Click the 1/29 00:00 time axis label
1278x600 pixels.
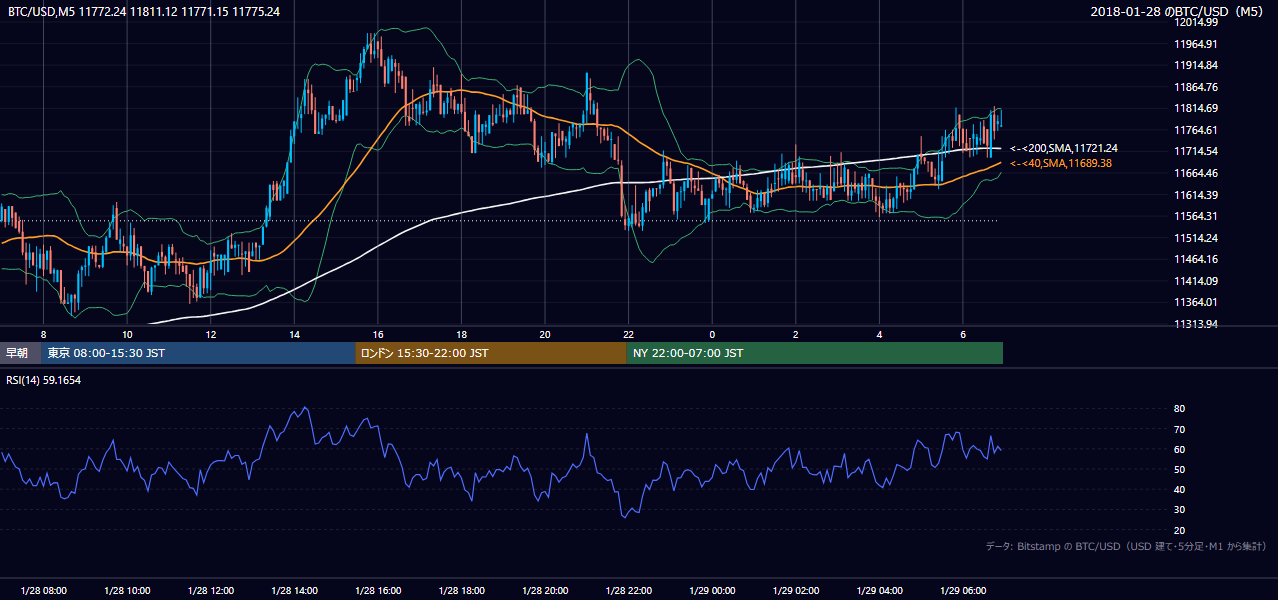click(x=712, y=591)
